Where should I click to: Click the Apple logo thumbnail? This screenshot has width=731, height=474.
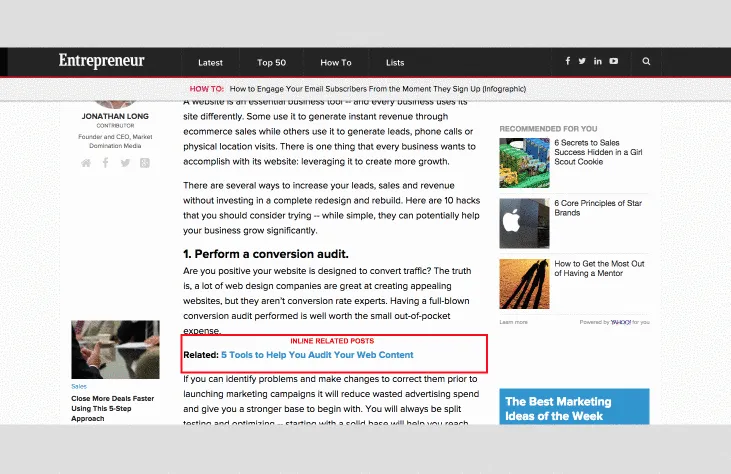pos(524,222)
